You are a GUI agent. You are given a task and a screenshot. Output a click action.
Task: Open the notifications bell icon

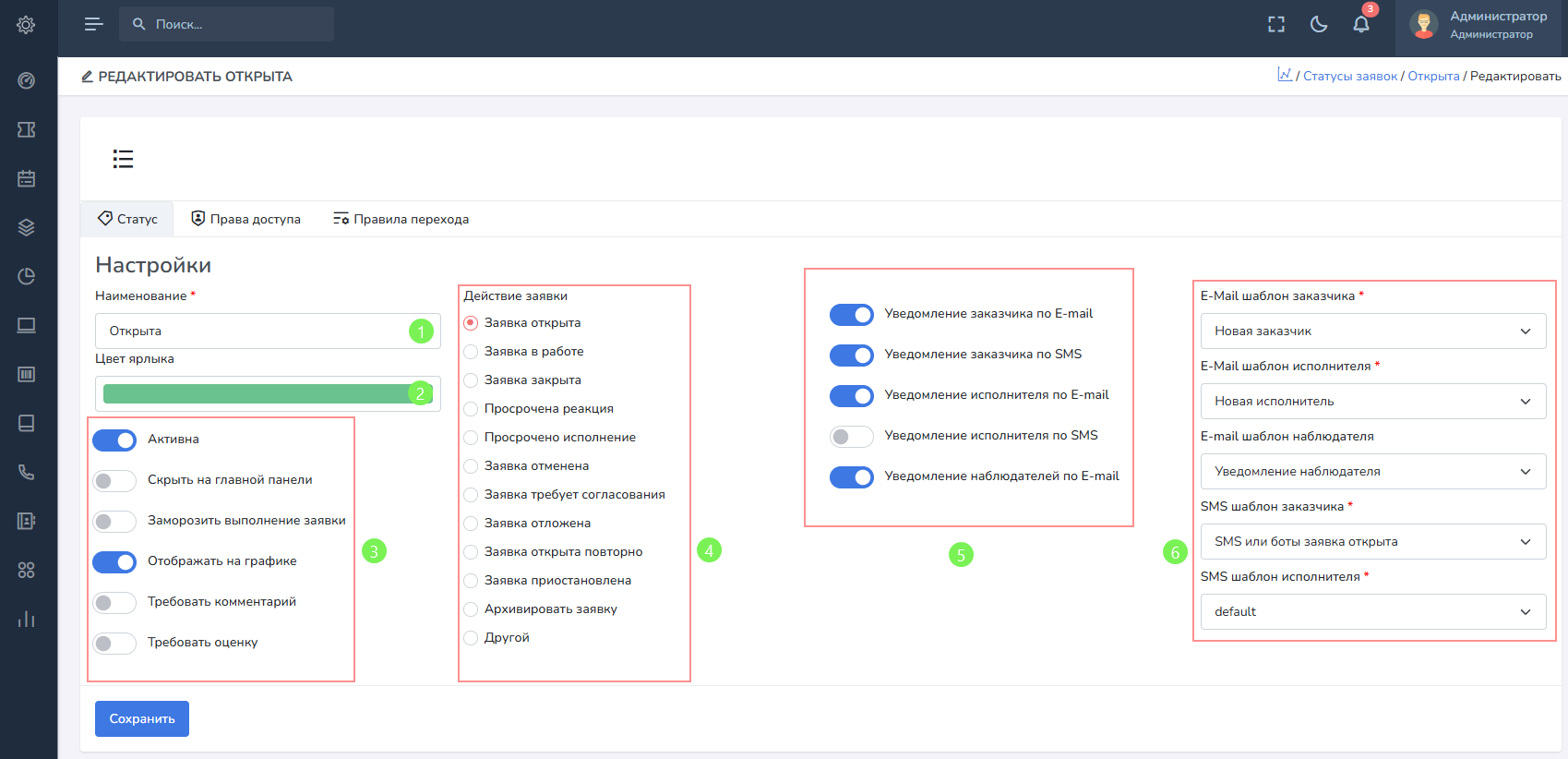(1360, 24)
